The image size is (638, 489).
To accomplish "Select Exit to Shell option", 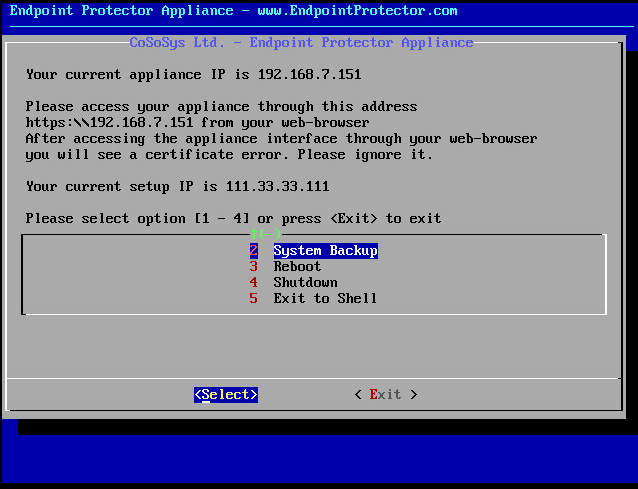I will pyautogui.click(x=325, y=298).
